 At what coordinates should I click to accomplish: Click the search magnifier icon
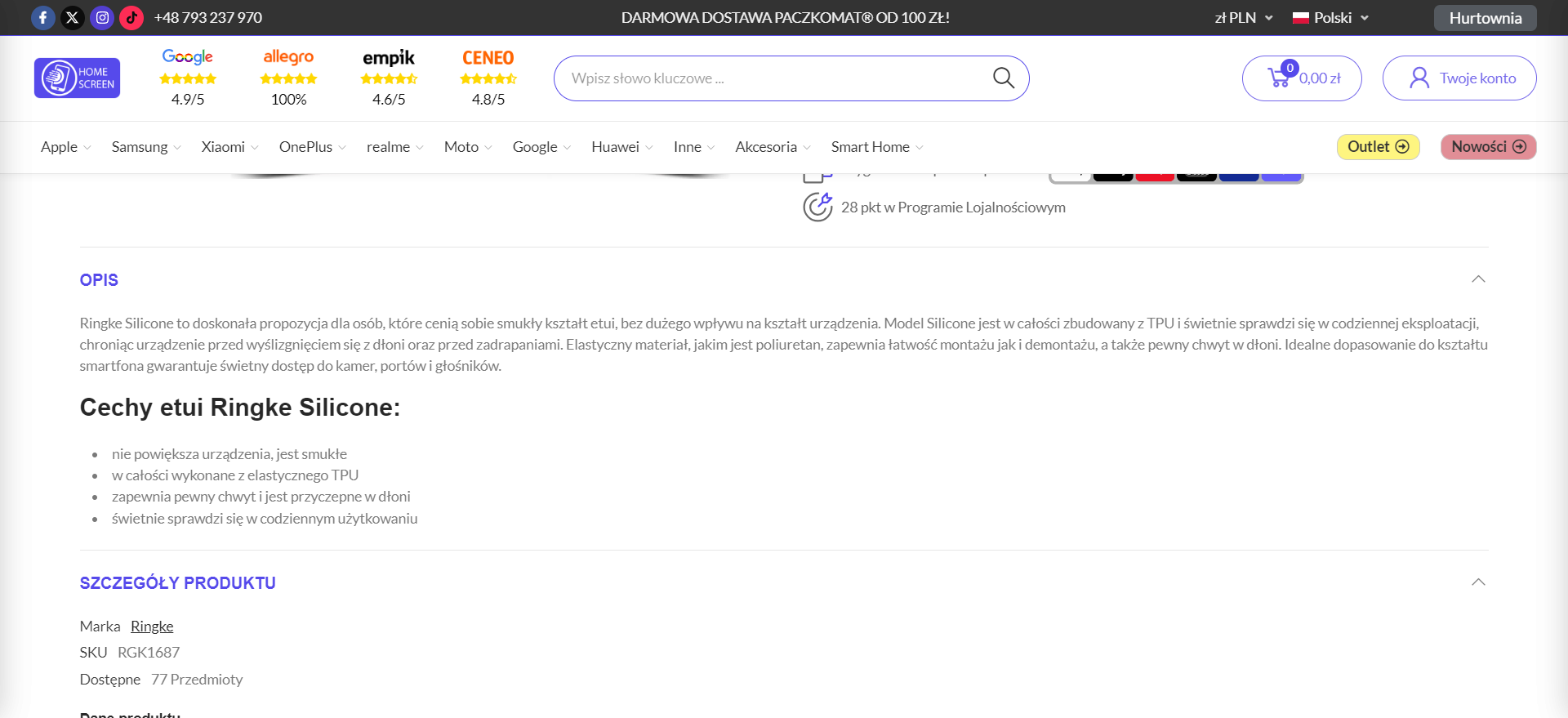1004,78
